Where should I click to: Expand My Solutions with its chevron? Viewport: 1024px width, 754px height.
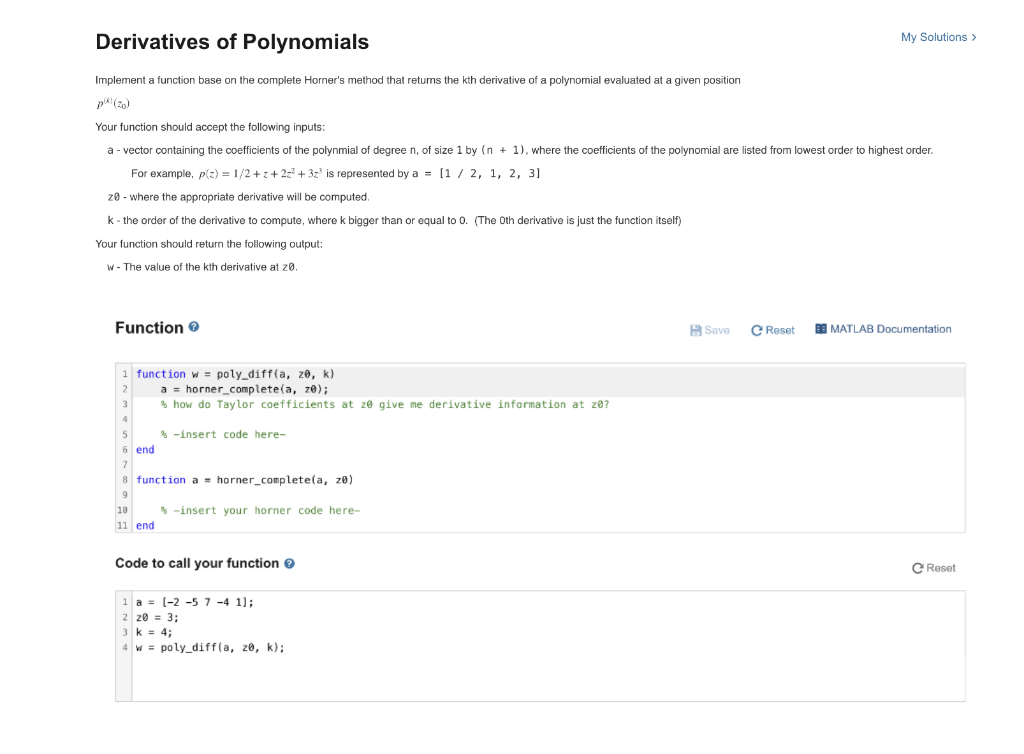coord(973,37)
